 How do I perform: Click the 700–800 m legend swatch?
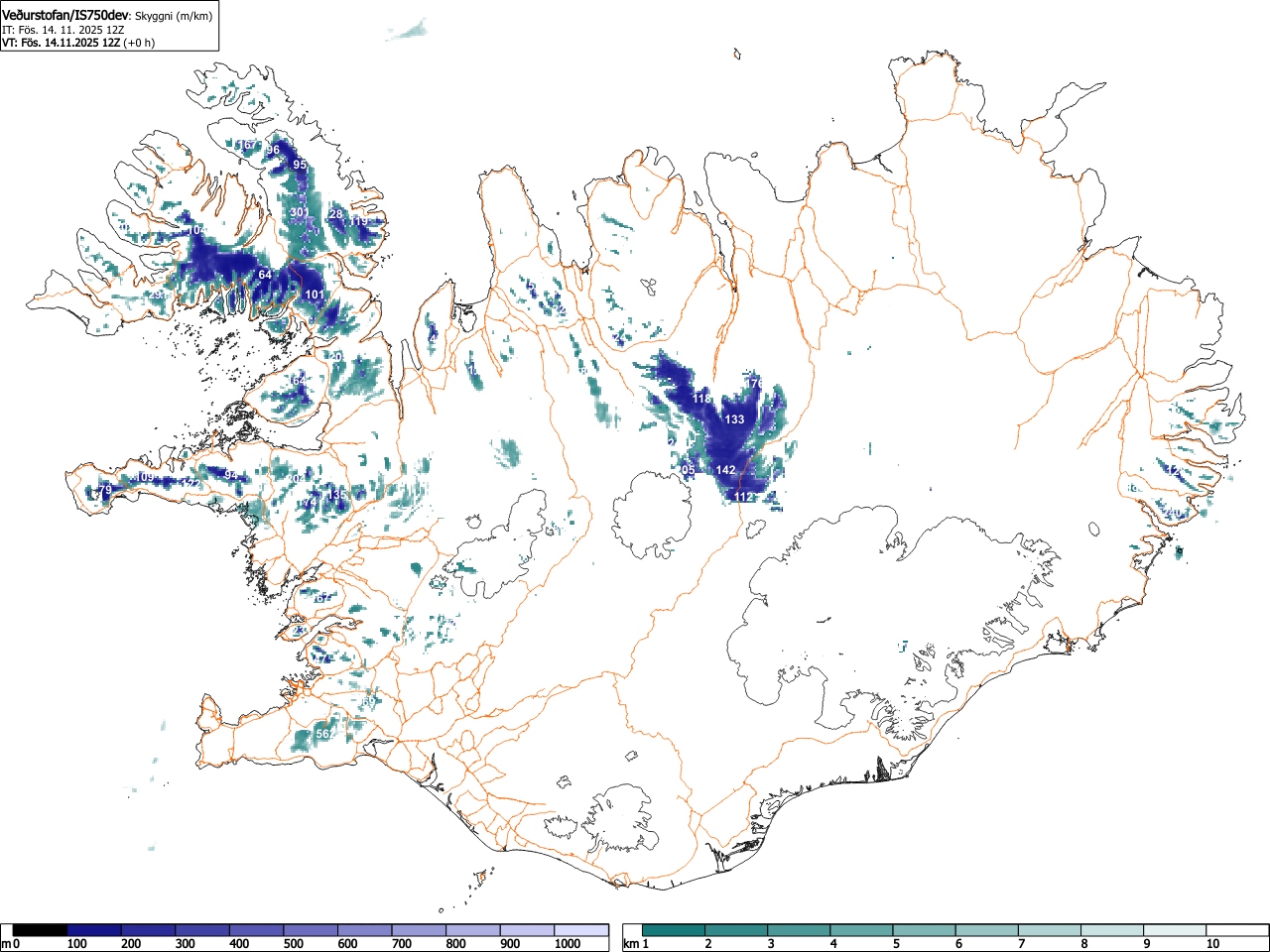click(x=419, y=930)
